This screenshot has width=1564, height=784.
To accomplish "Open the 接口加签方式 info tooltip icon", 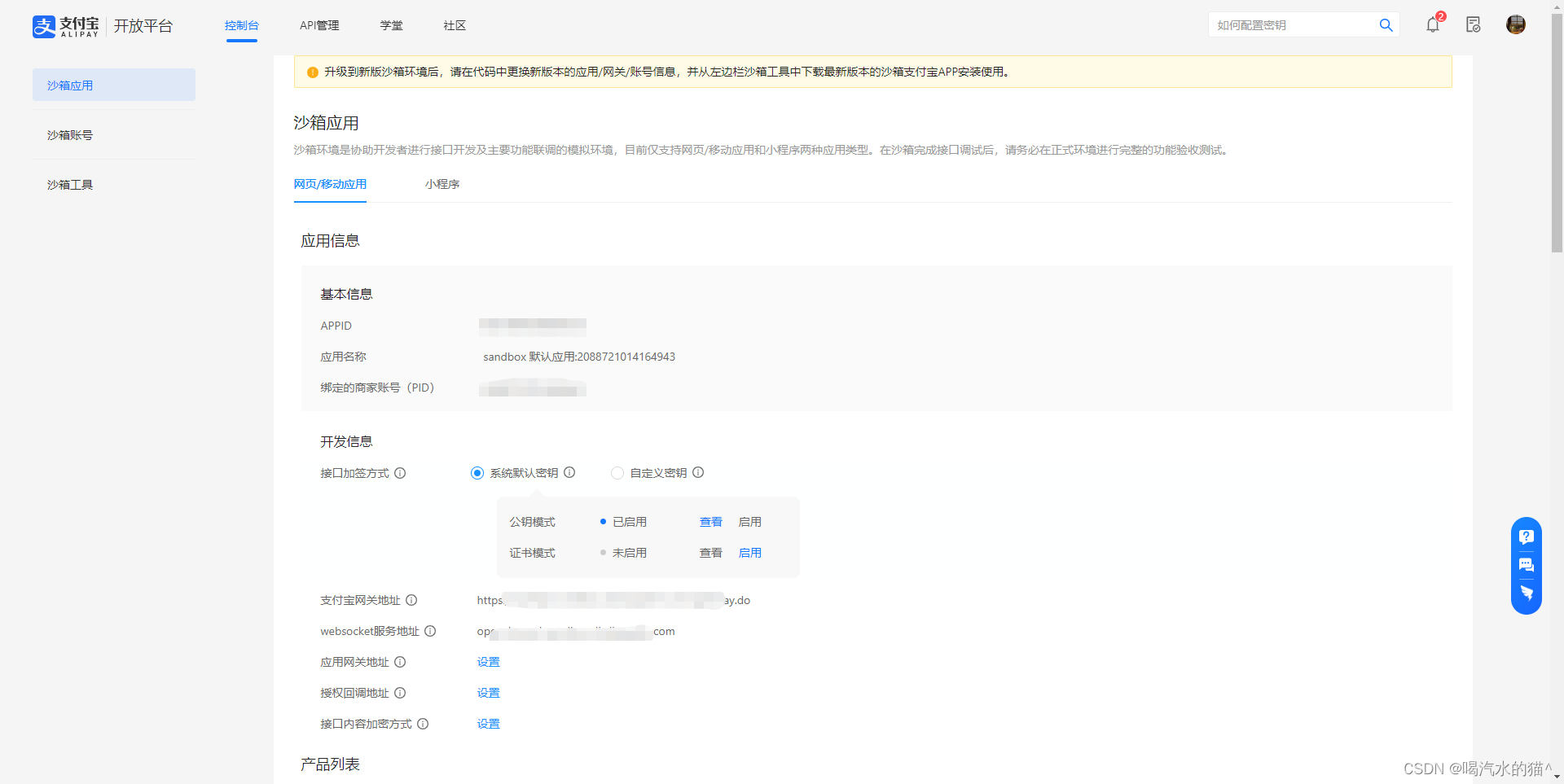I will [x=400, y=473].
